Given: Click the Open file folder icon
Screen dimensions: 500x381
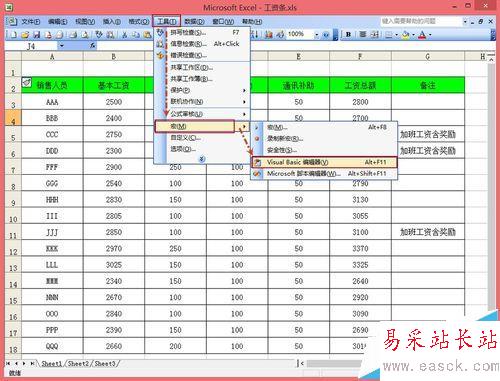Looking at the screenshot, I should point(25,34).
